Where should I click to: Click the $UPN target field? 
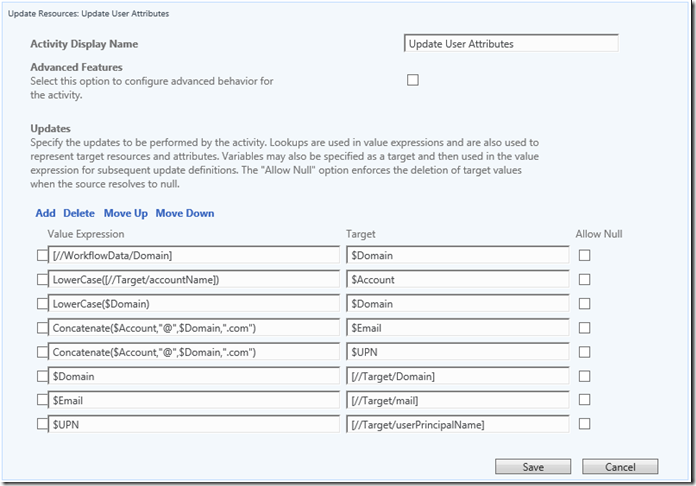pyautogui.click(x=457, y=352)
